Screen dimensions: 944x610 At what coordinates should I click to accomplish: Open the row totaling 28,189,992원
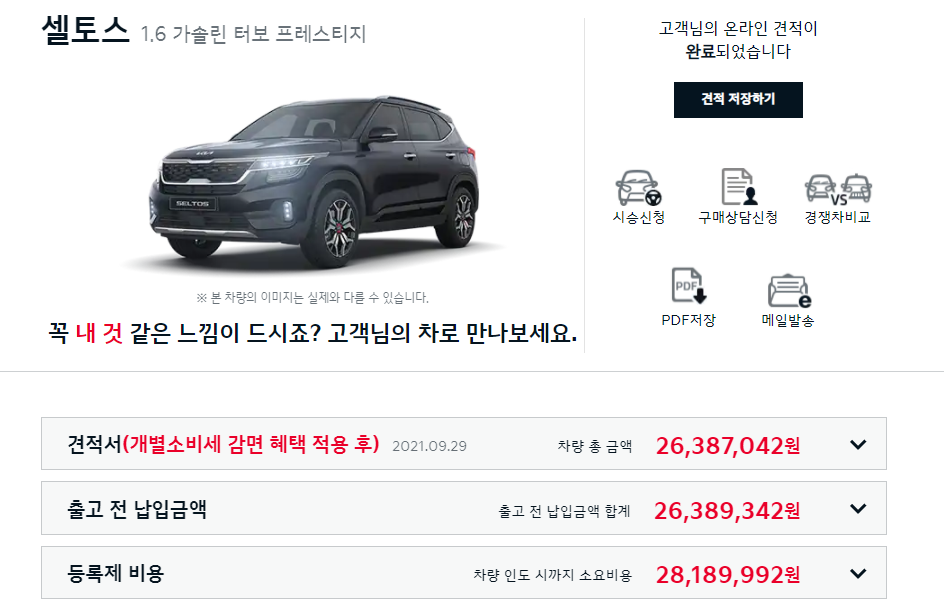464,573
